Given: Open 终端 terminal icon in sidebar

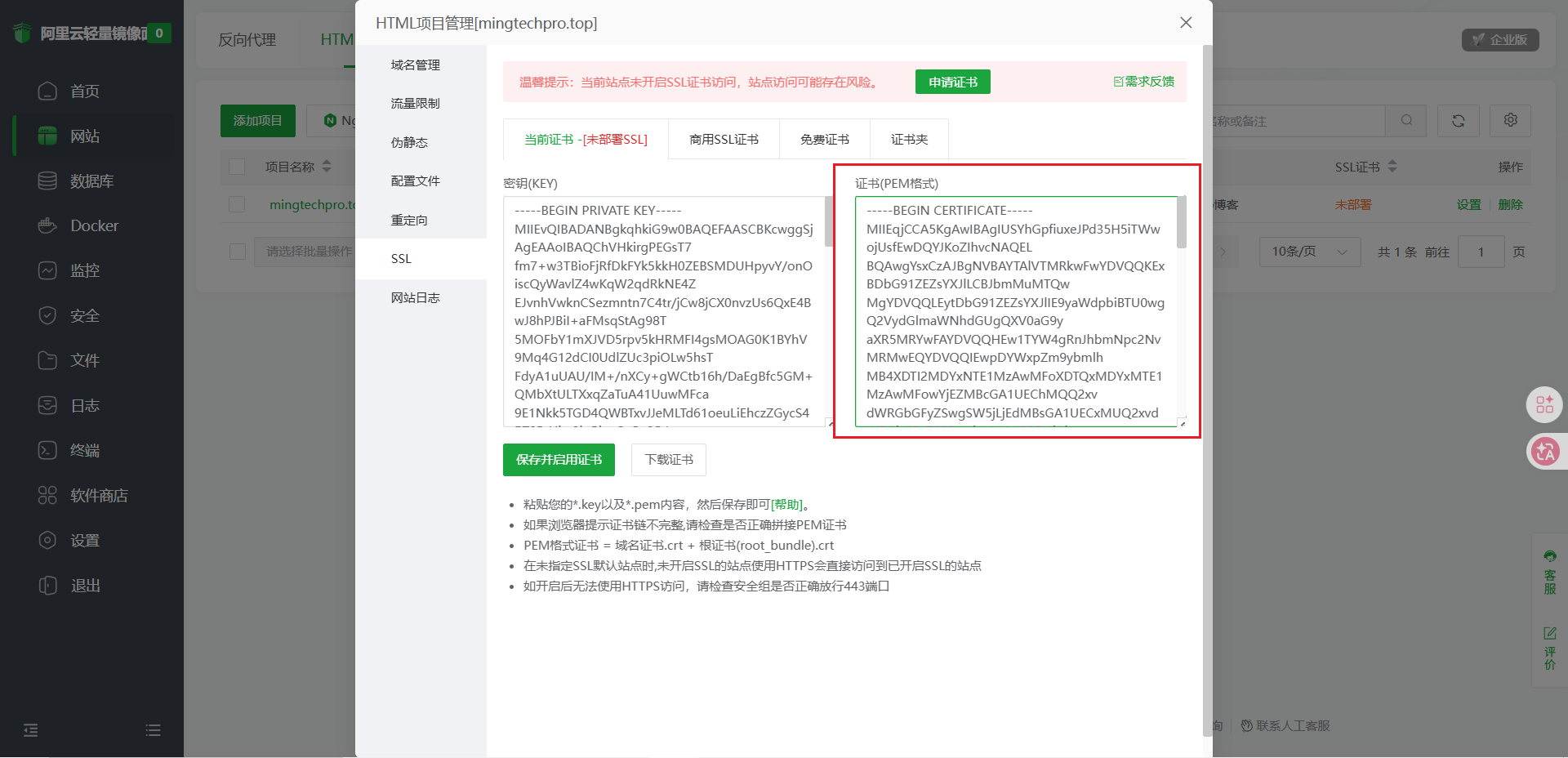Looking at the screenshot, I should (x=47, y=450).
